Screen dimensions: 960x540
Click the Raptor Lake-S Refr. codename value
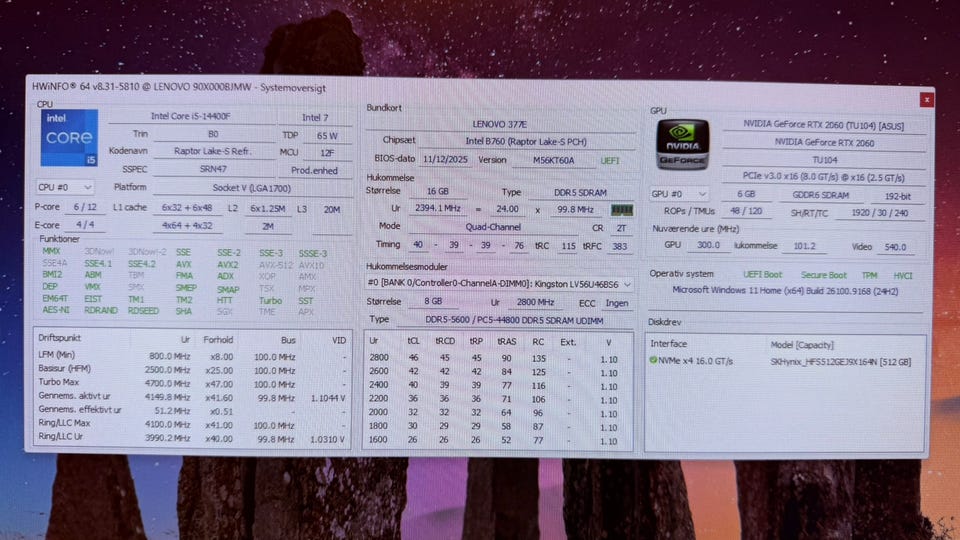click(x=212, y=151)
